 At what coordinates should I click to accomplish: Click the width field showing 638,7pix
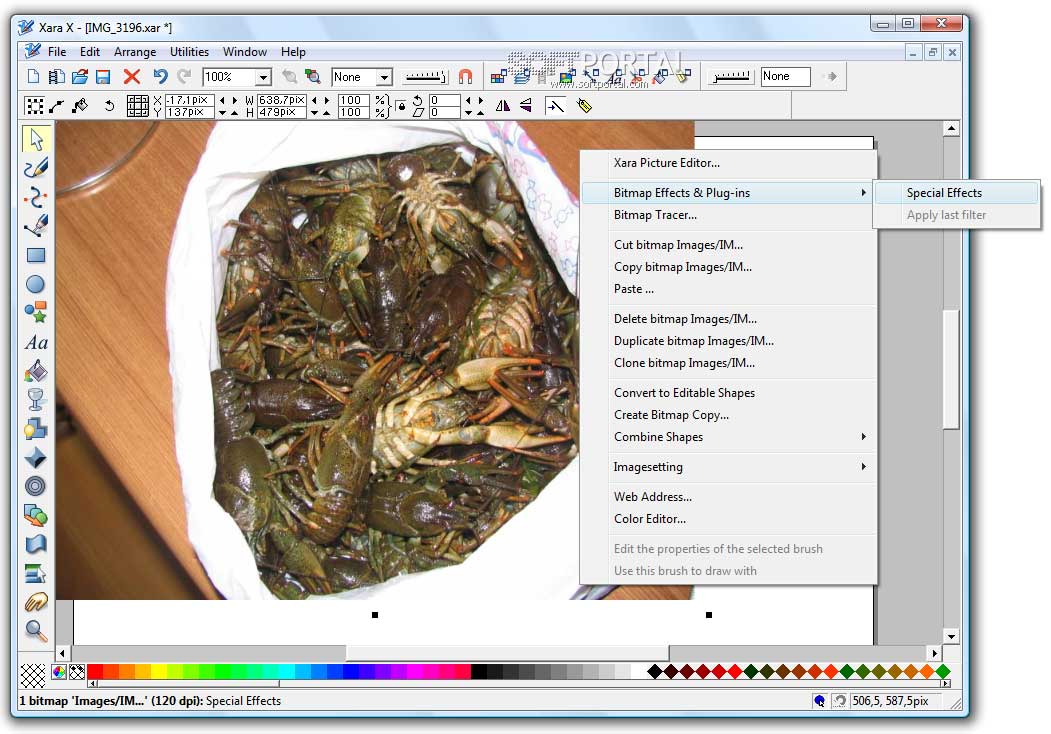click(281, 100)
